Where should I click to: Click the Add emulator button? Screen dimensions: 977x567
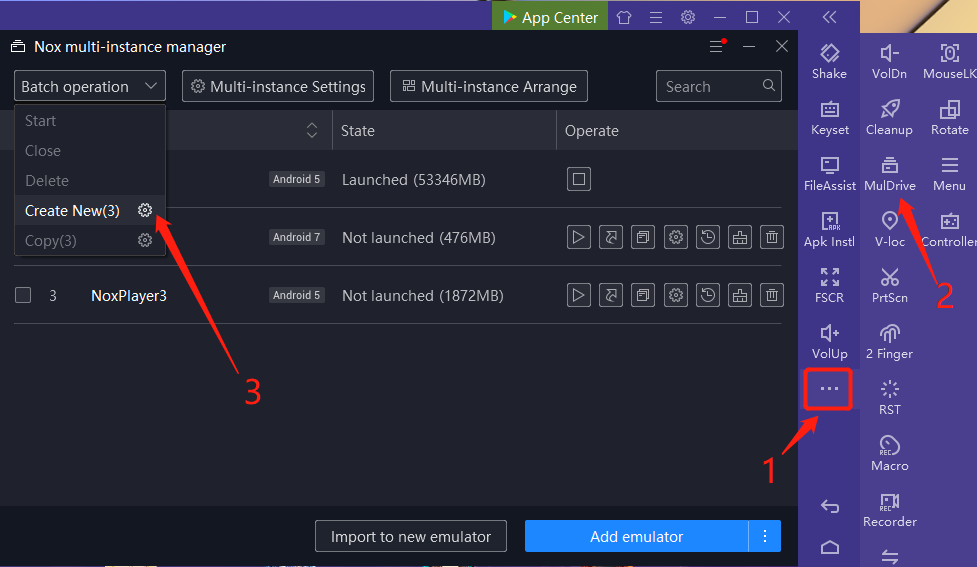(637, 536)
